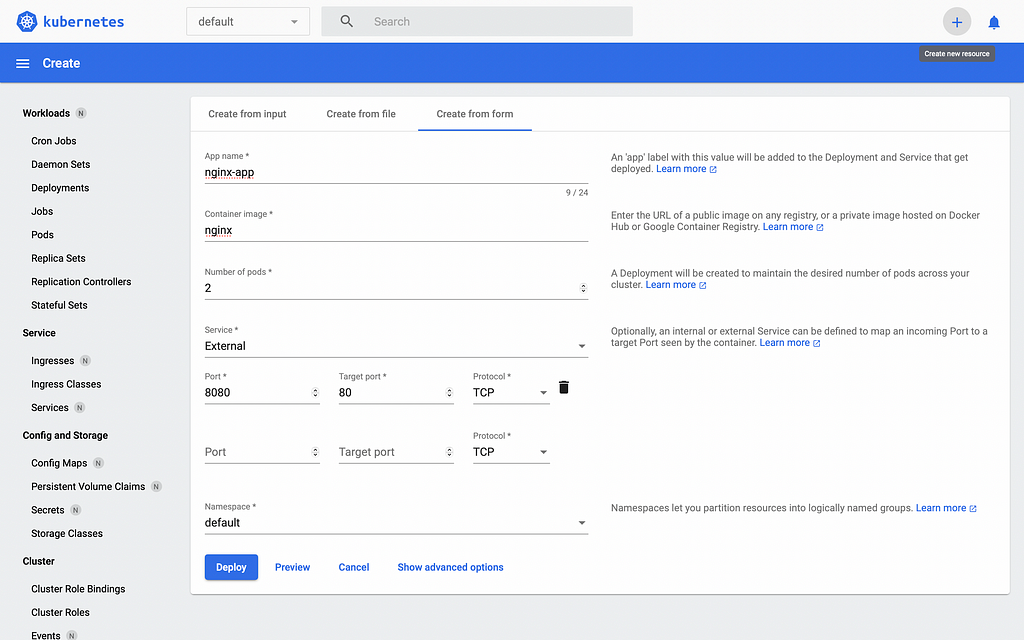This screenshot has width=1024, height=640.
Task: Go to Pods in the sidebar
Action: point(42,235)
